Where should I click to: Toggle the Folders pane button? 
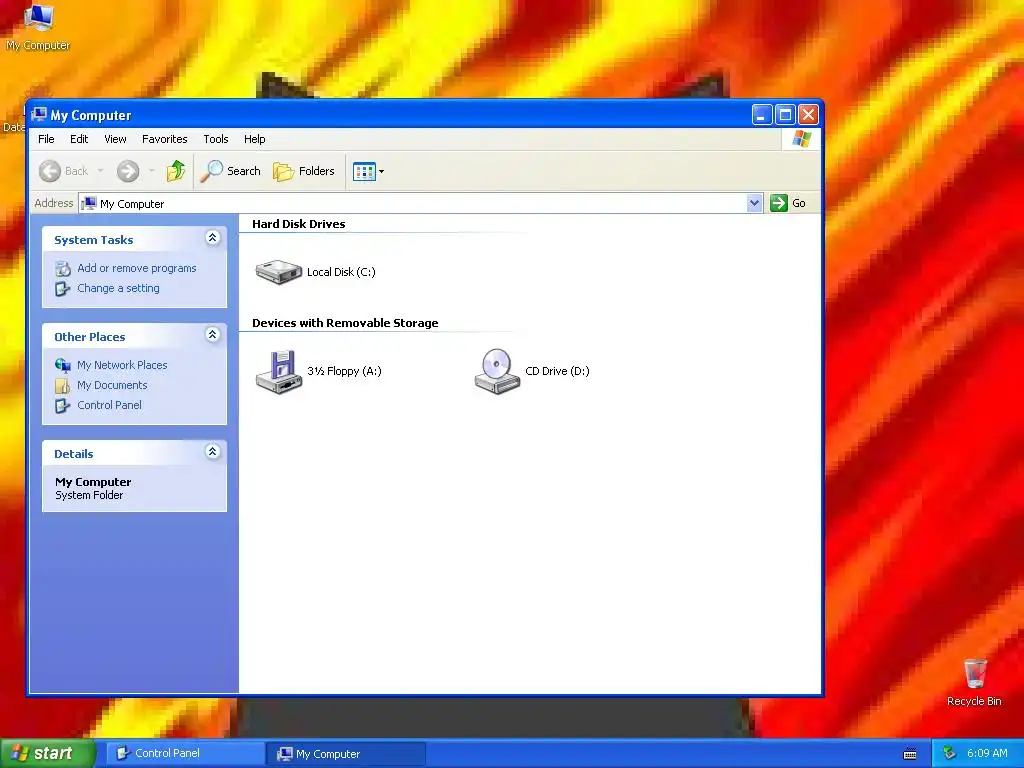tap(304, 171)
